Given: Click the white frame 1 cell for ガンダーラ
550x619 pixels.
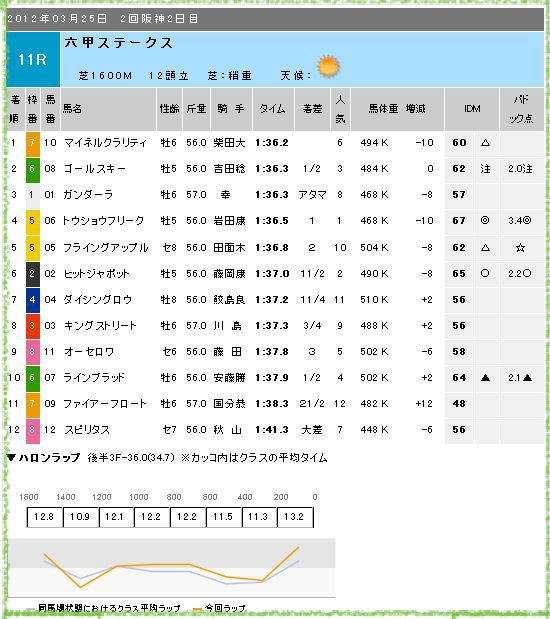Looking at the screenshot, I should coord(33,195).
